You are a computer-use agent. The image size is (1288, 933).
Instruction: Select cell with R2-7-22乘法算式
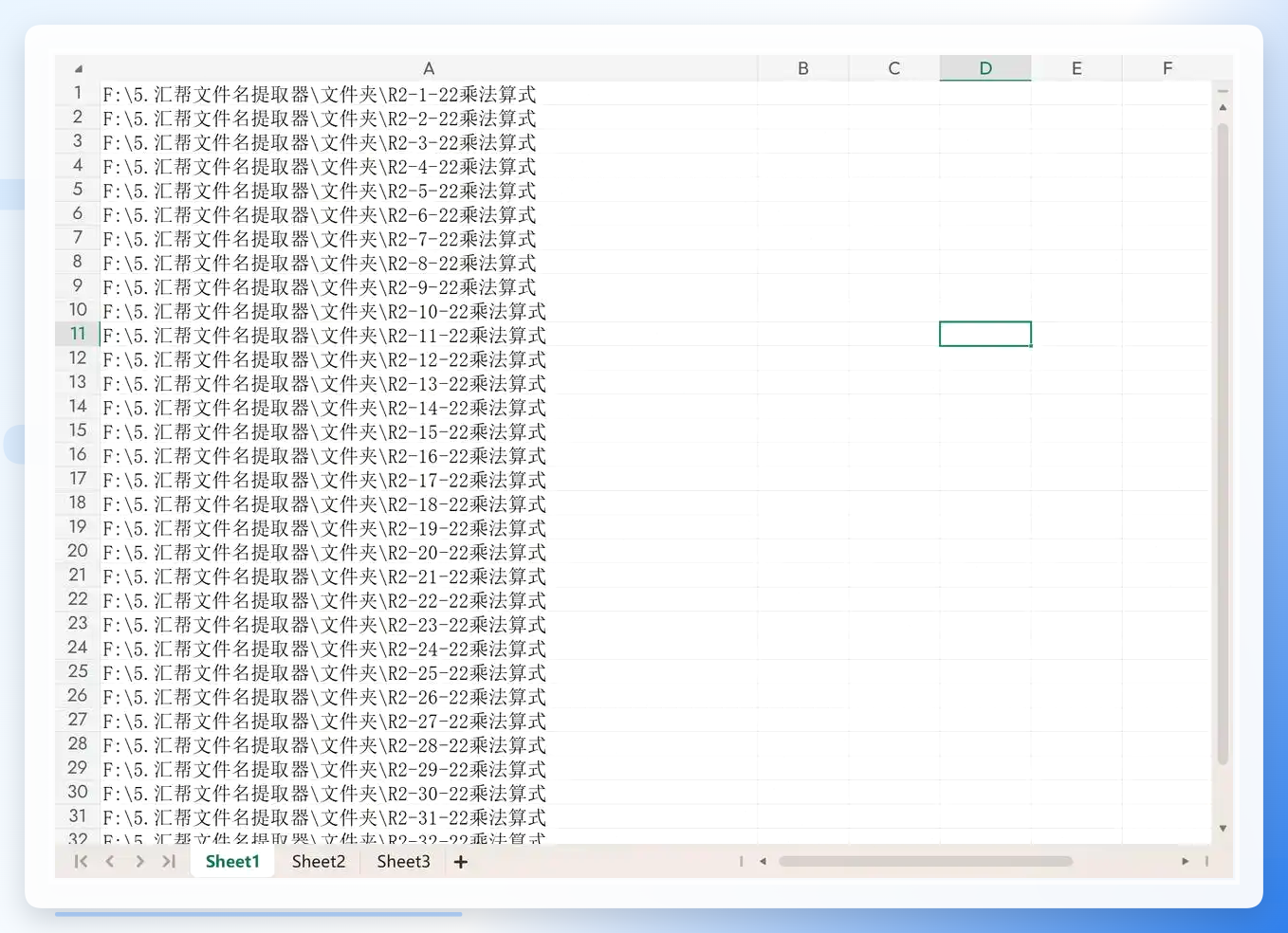pos(429,238)
